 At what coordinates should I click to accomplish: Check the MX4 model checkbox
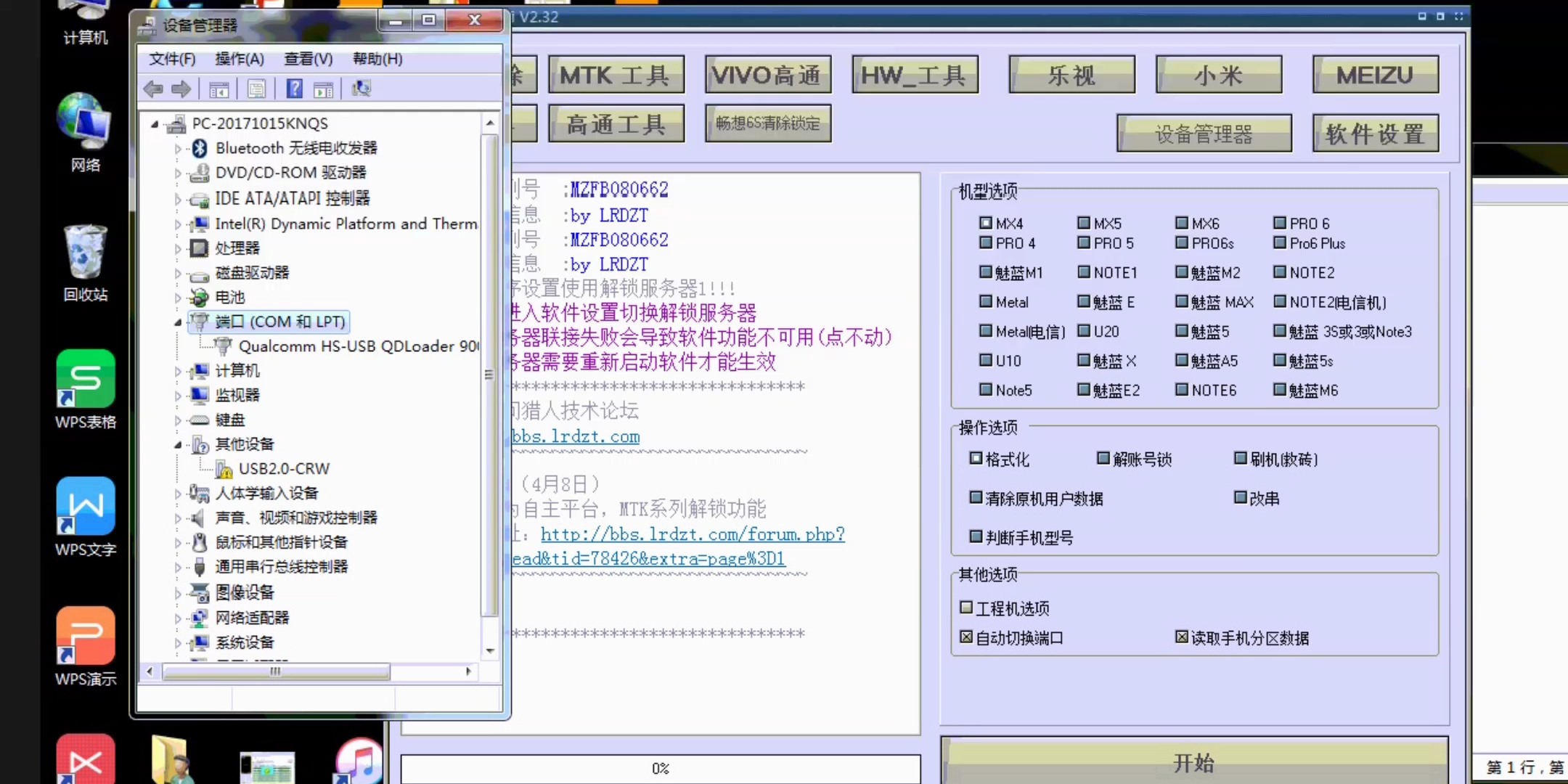pyautogui.click(x=986, y=223)
